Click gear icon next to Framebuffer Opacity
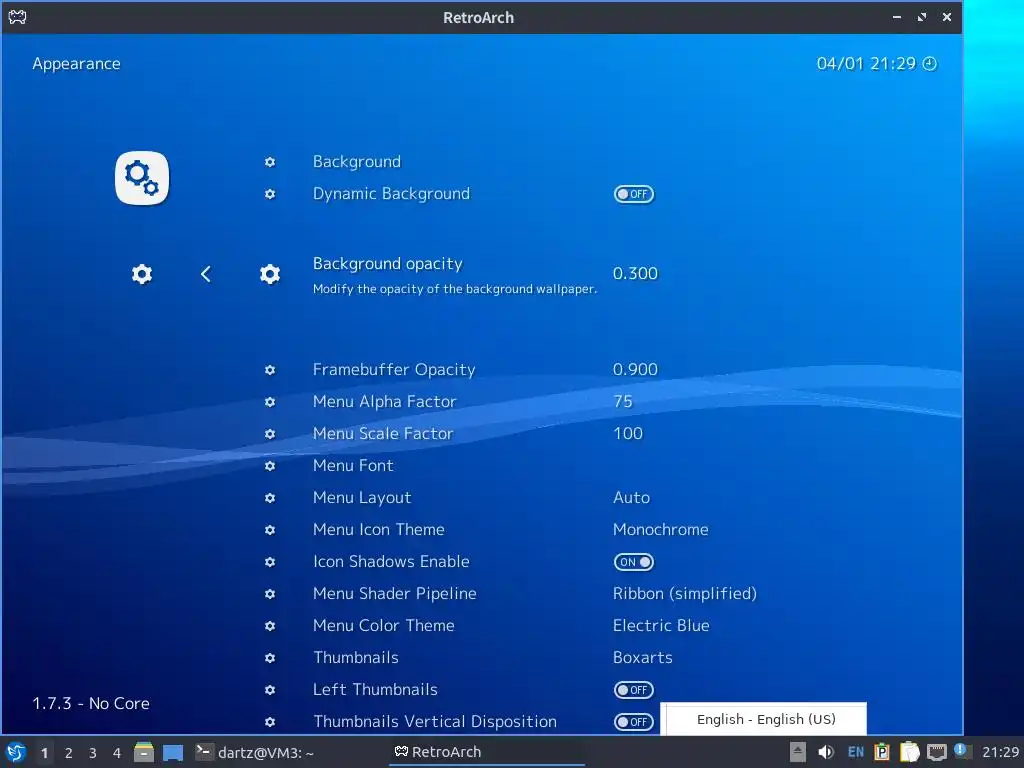Screen dimensions: 1024x768 (x=270, y=370)
